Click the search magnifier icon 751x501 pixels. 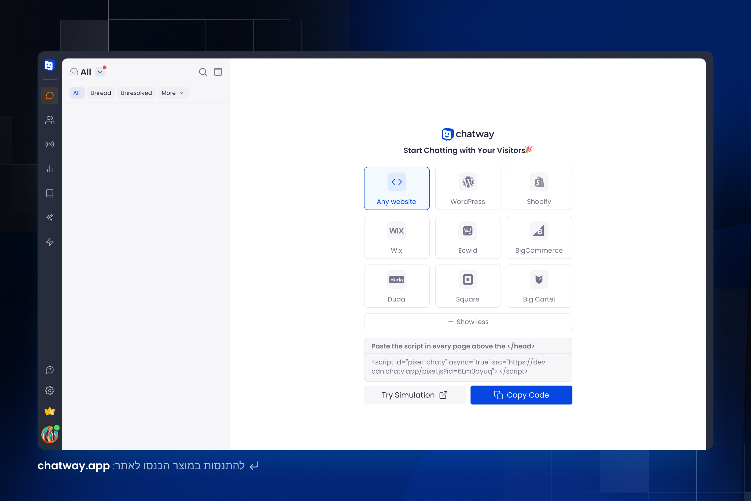point(203,72)
